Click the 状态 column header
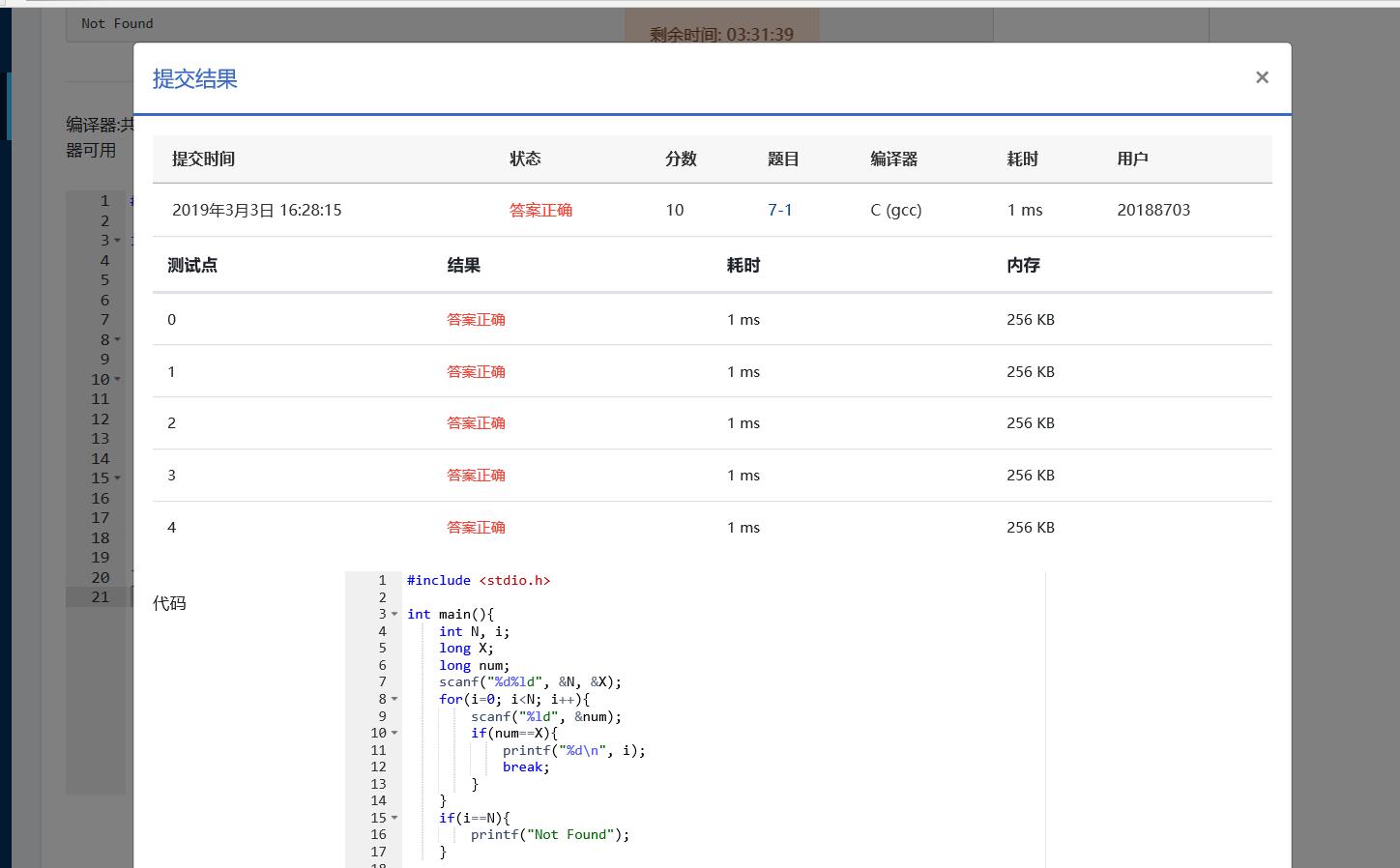1400x868 pixels. [x=525, y=159]
